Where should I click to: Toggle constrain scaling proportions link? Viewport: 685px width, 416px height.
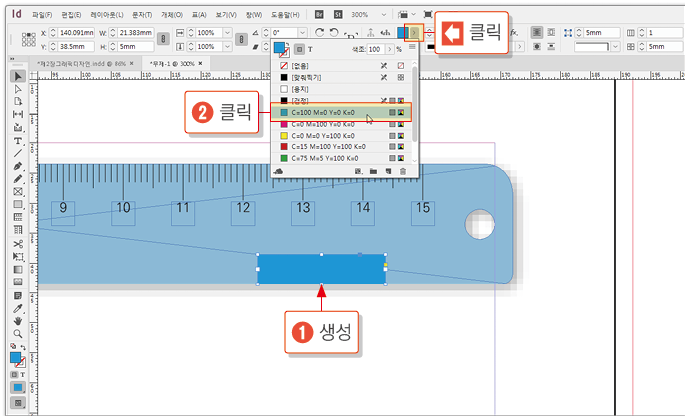(242, 39)
